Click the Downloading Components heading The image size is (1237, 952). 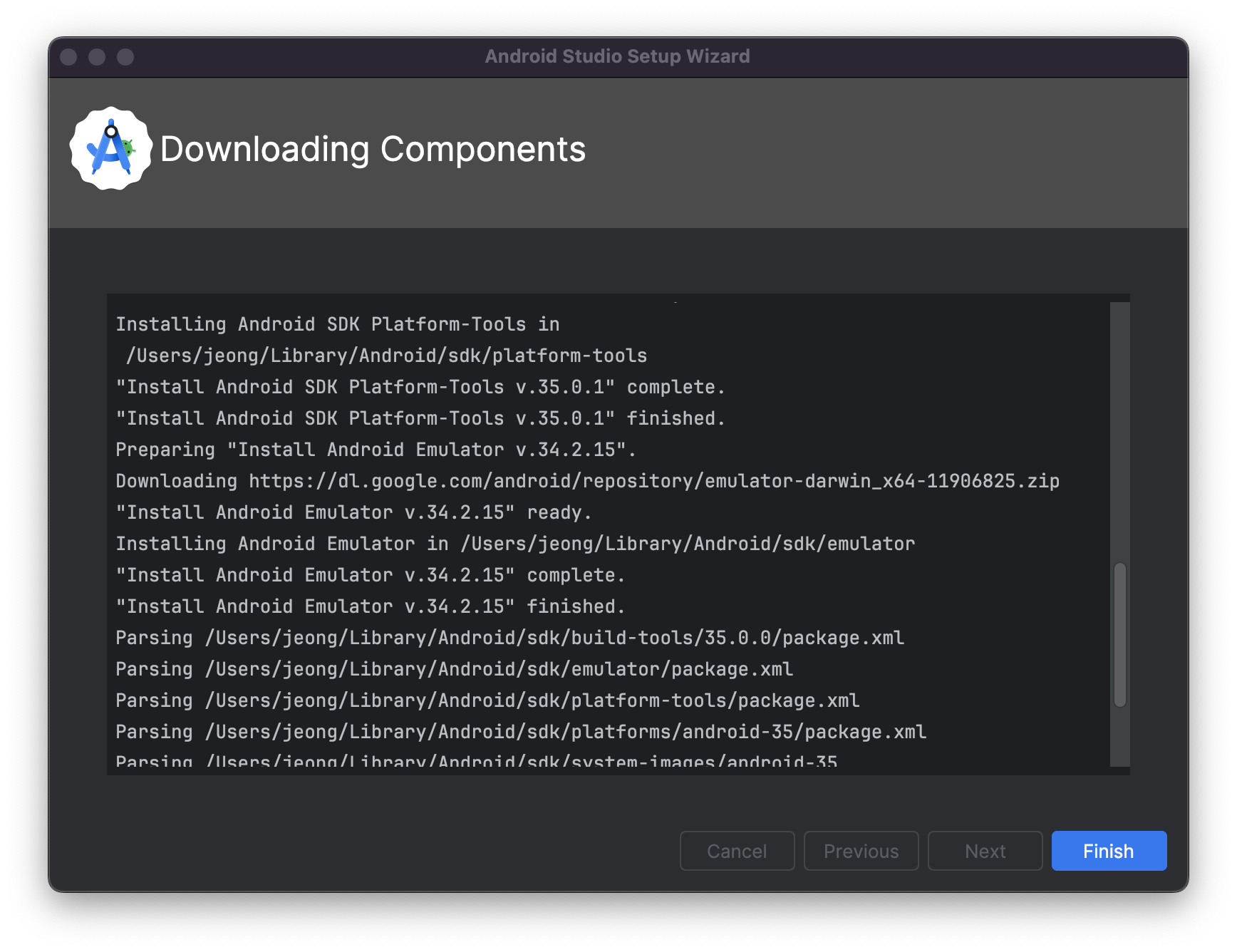[373, 149]
